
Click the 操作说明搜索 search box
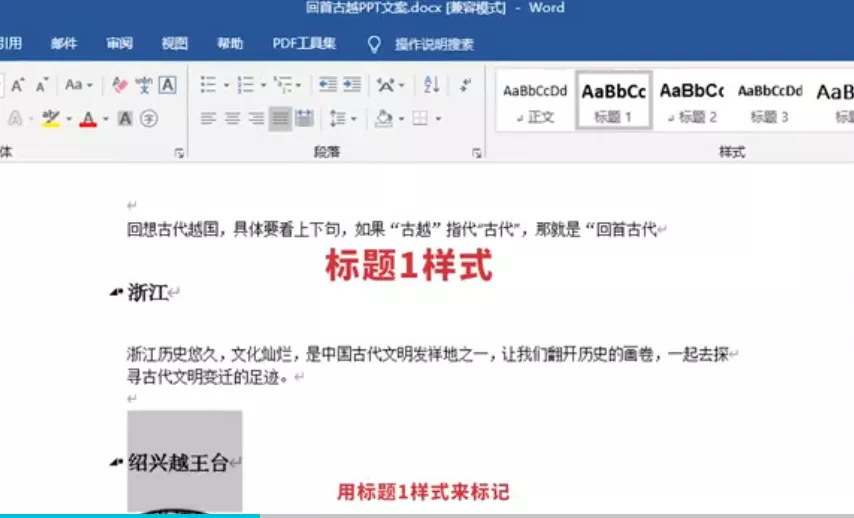434,44
